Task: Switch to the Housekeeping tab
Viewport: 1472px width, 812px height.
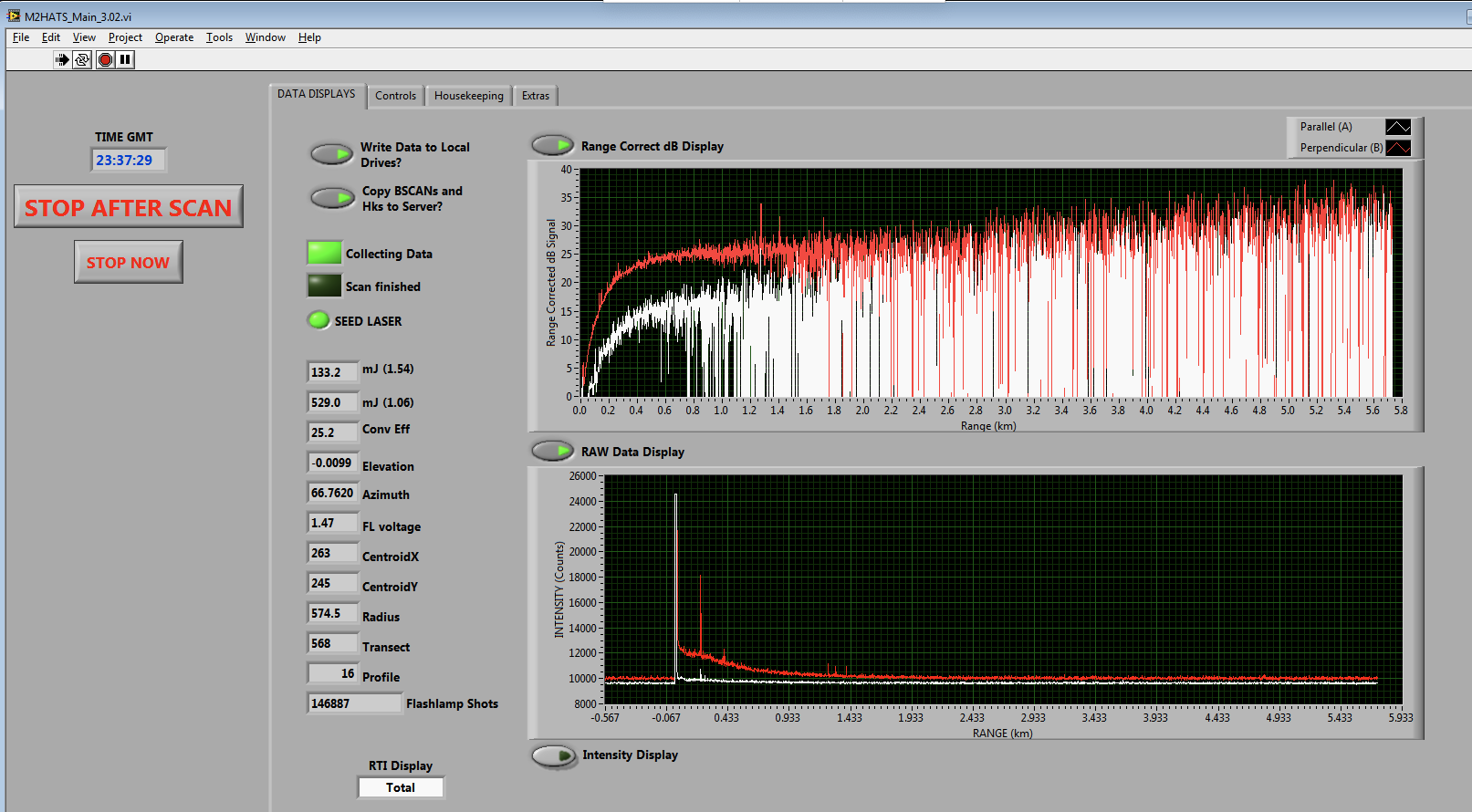Action: coord(468,96)
